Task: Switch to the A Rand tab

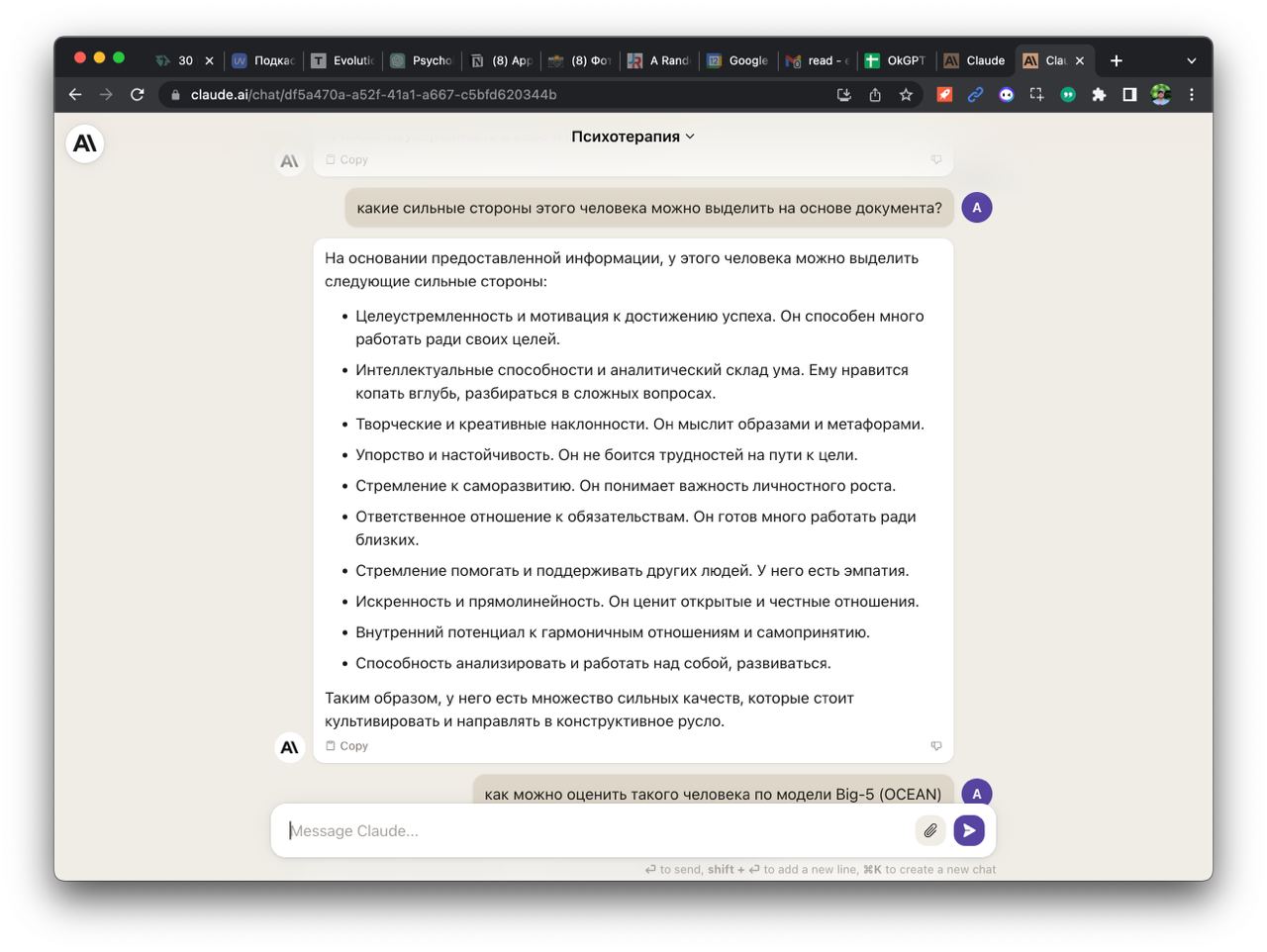Action: point(659,60)
